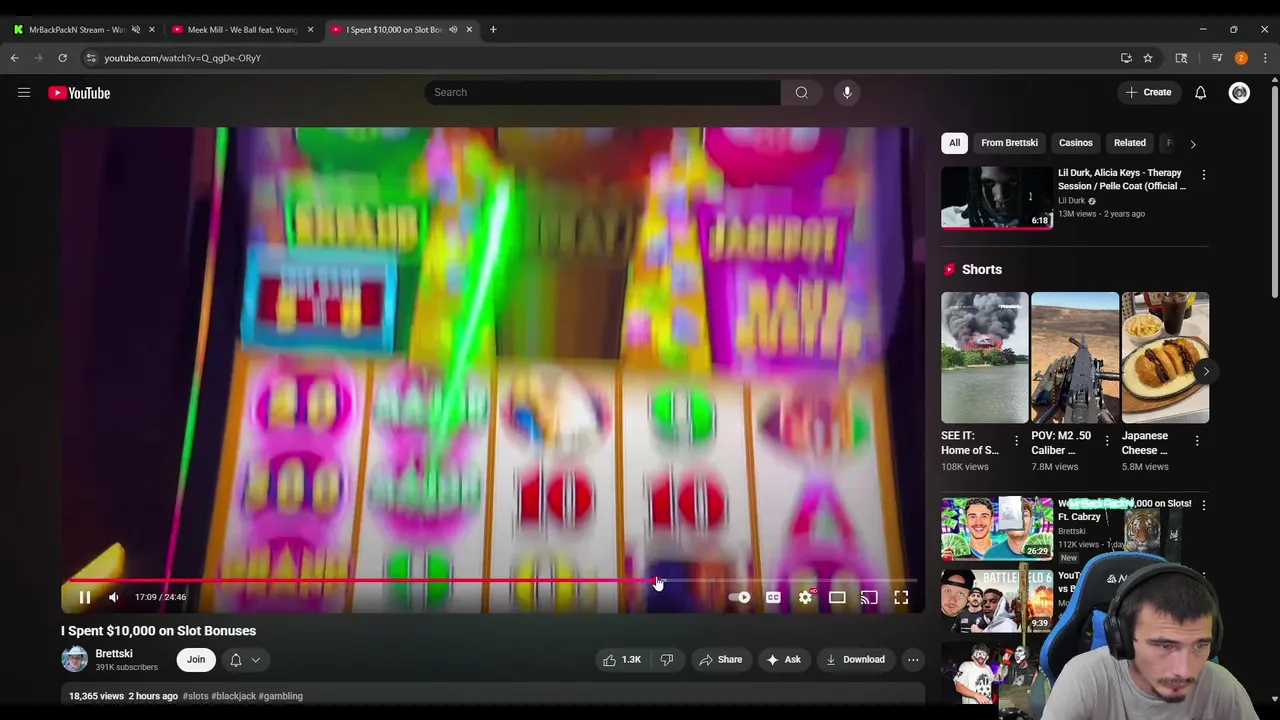Screen dimensions: 1280x720
Task: Switch to theater mode
Action: pyautogui.click(x=837, y=597)
